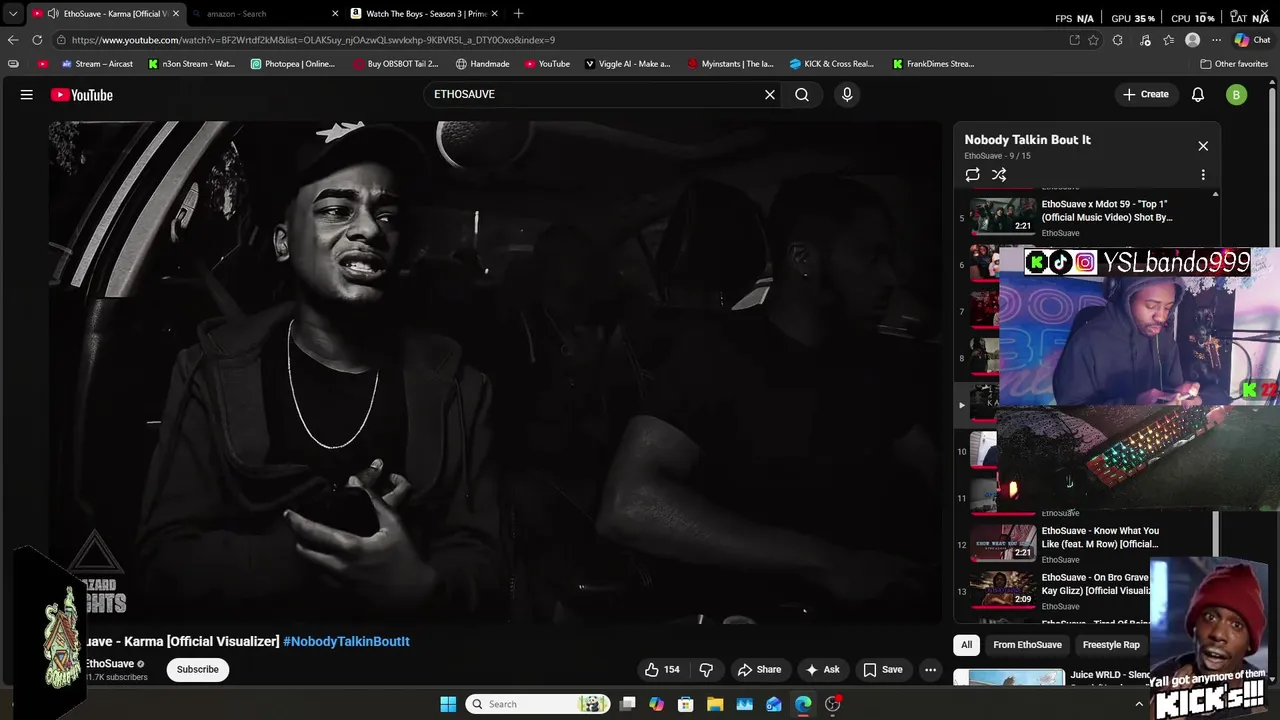Open the Handmade bookmark
Image resolution: width=1280 pixels, height=720 pixels.
482,64
